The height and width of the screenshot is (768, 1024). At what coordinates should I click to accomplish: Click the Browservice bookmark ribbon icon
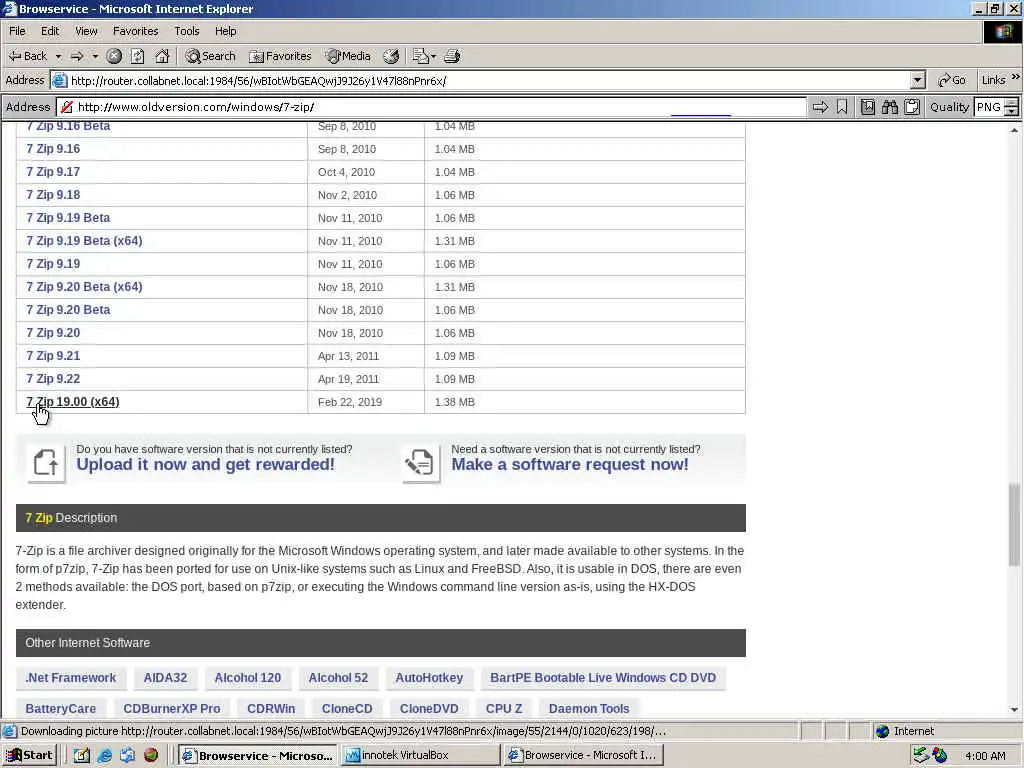(842, 107)
